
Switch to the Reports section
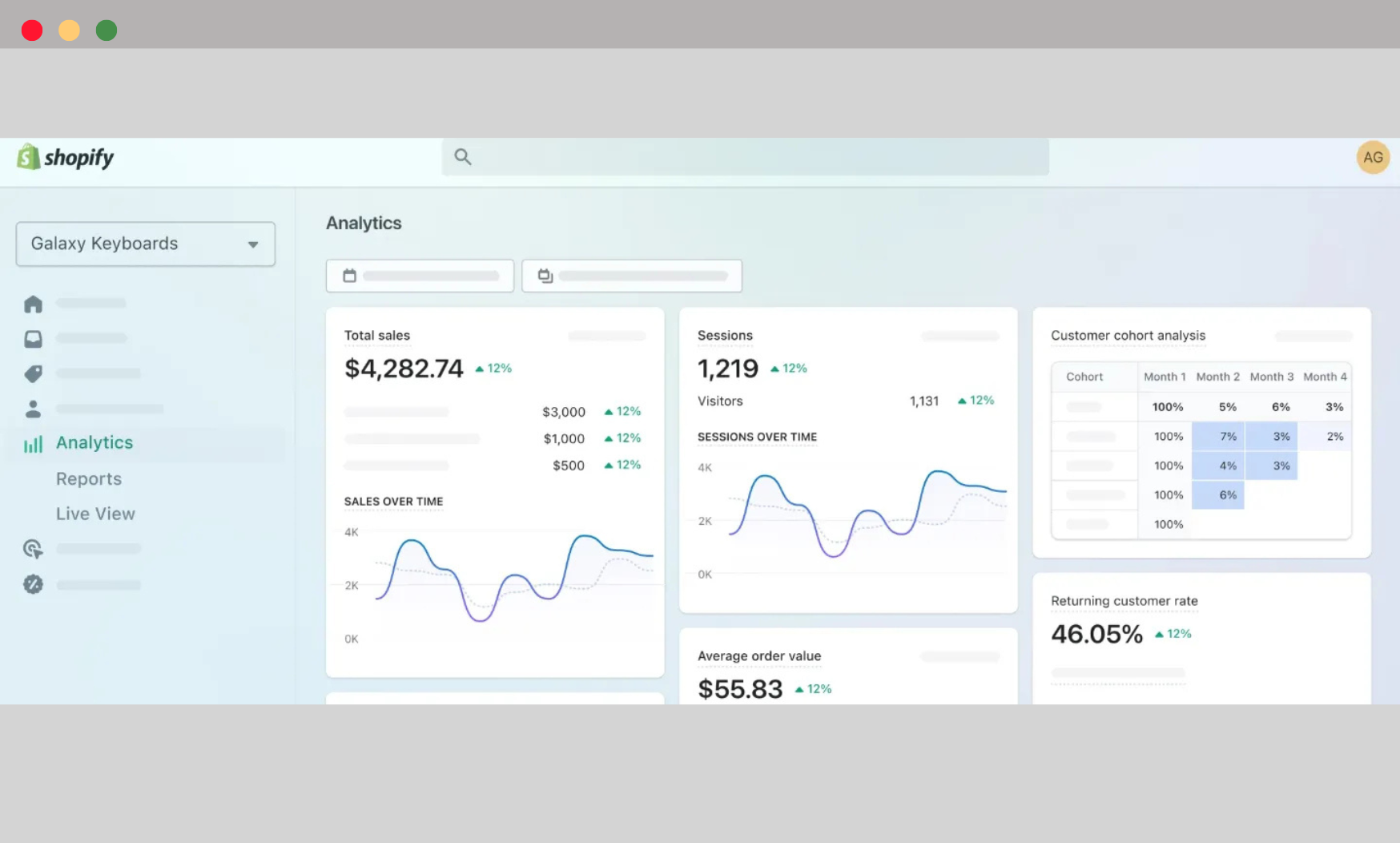coord(89,478)
